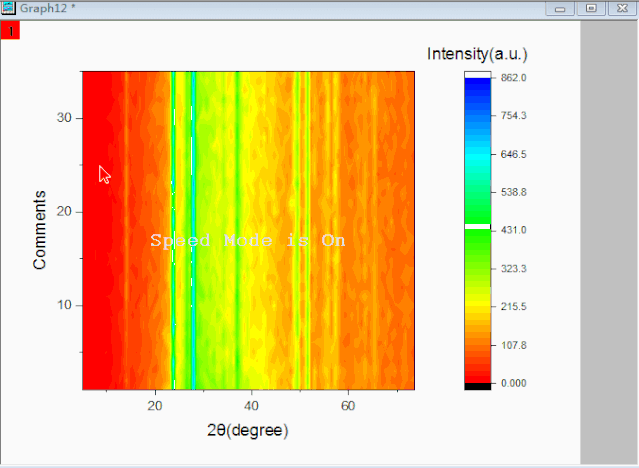The height and width of the screenshot is (468, 639).
Task: Select the red layer 1 icon
Action: (11, 31)
